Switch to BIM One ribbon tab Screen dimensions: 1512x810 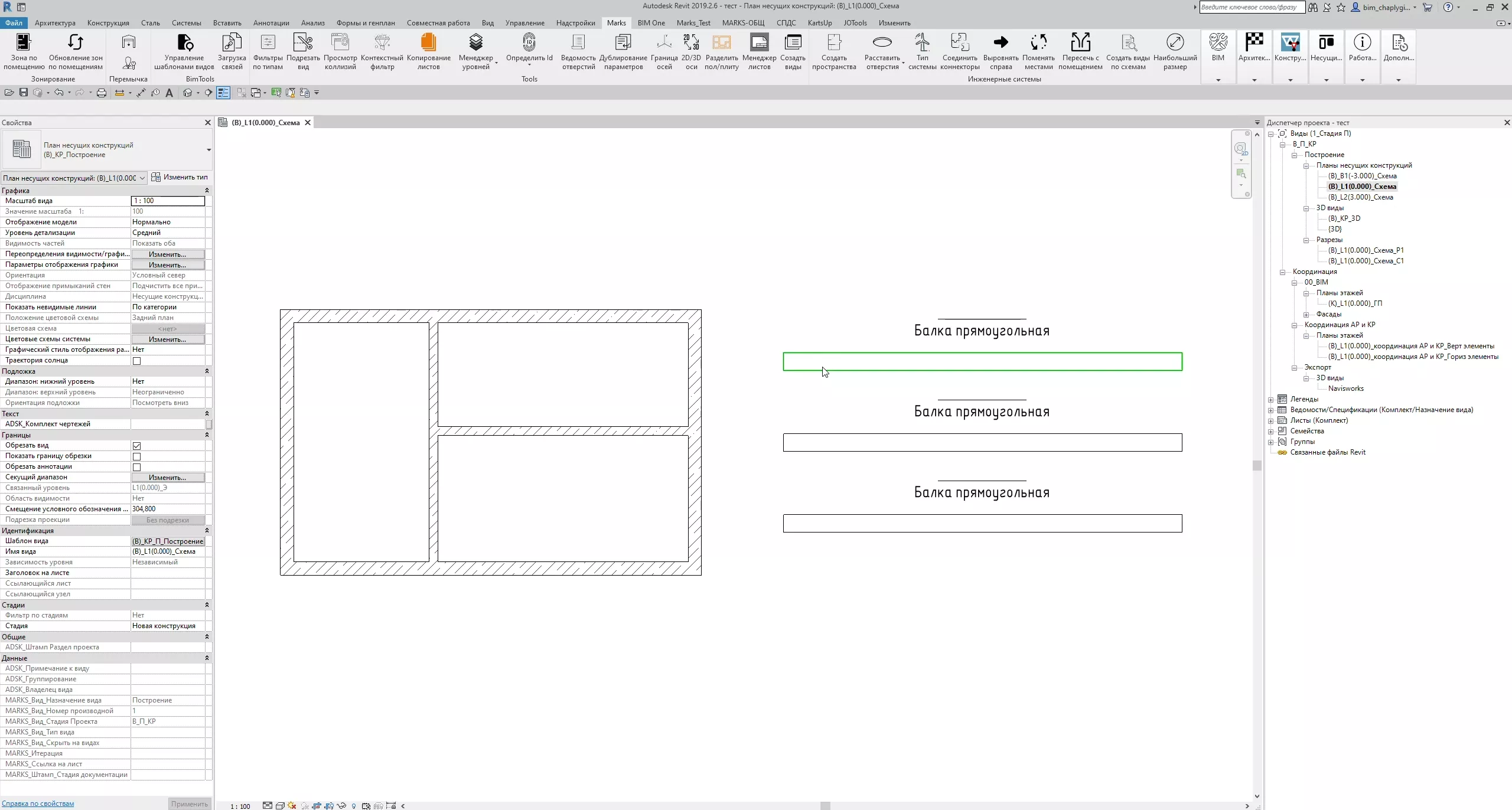click(651, 23)
